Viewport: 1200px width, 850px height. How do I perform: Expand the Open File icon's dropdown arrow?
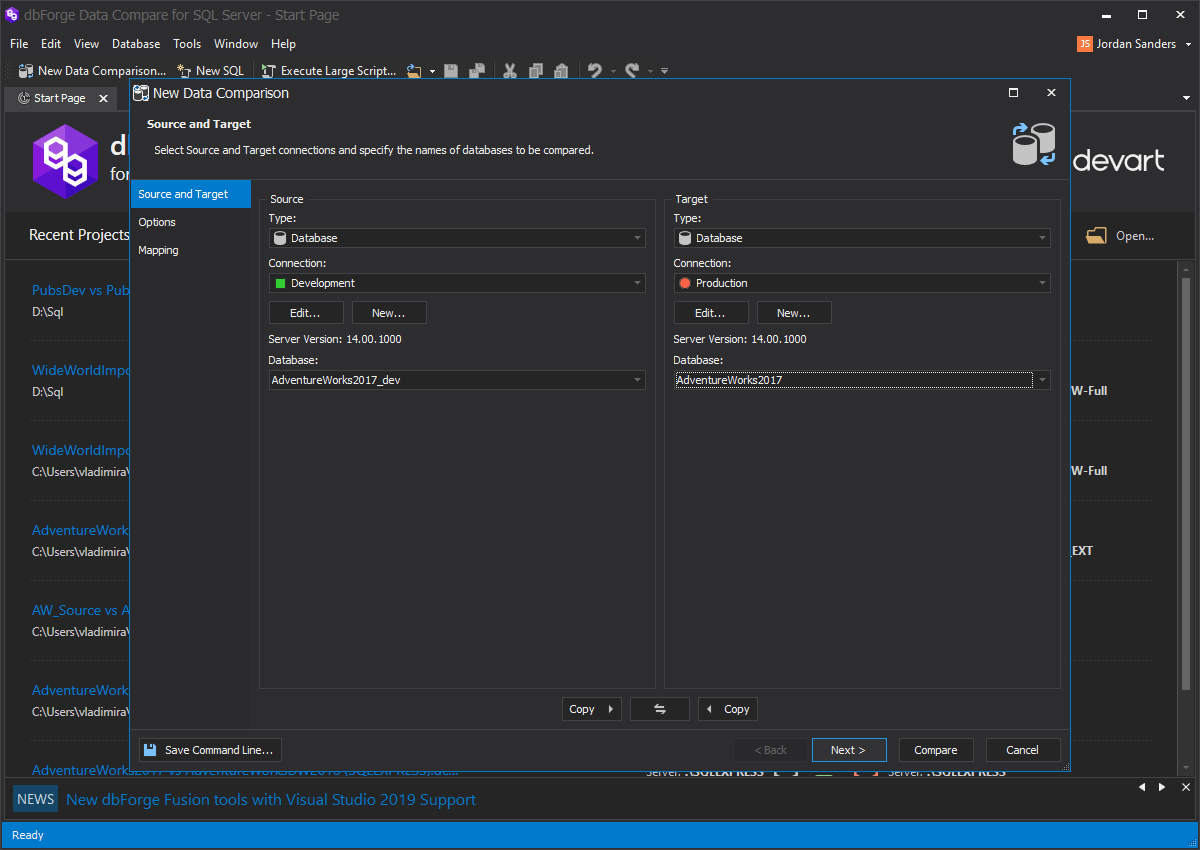(x=432, y=71)
